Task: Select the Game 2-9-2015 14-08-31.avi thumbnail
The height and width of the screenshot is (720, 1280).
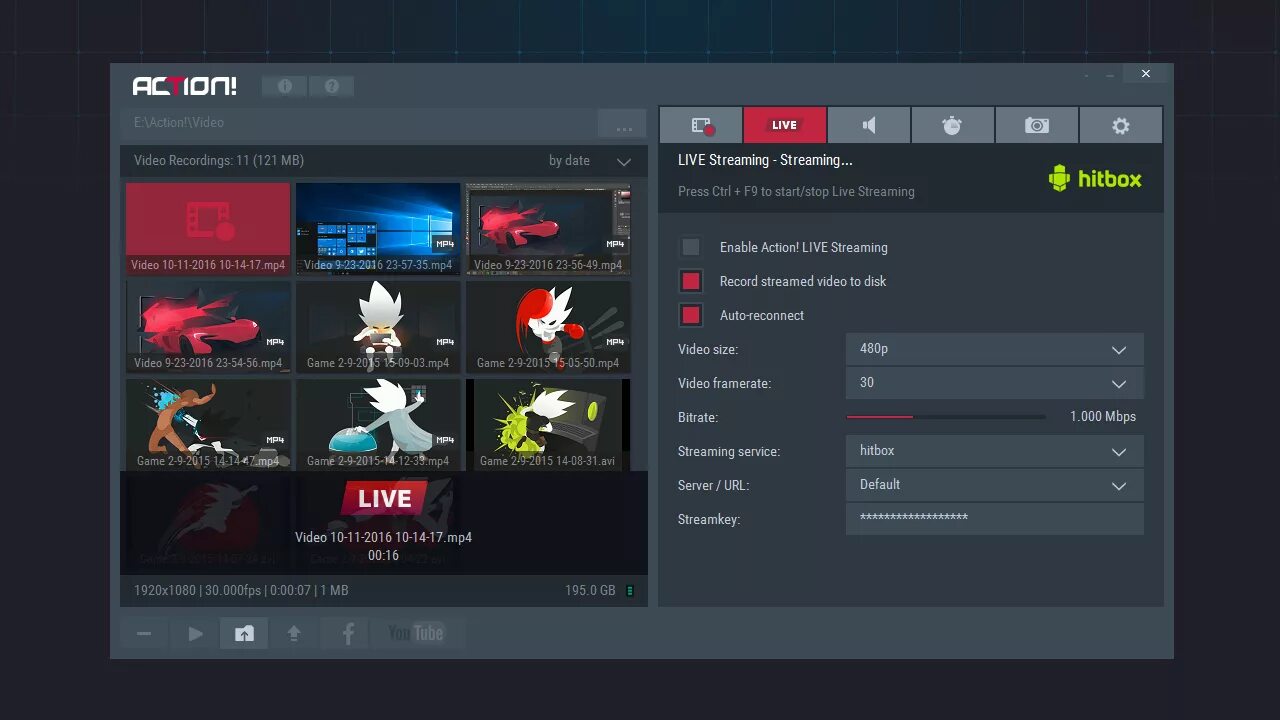Action: tap(548, 424)
